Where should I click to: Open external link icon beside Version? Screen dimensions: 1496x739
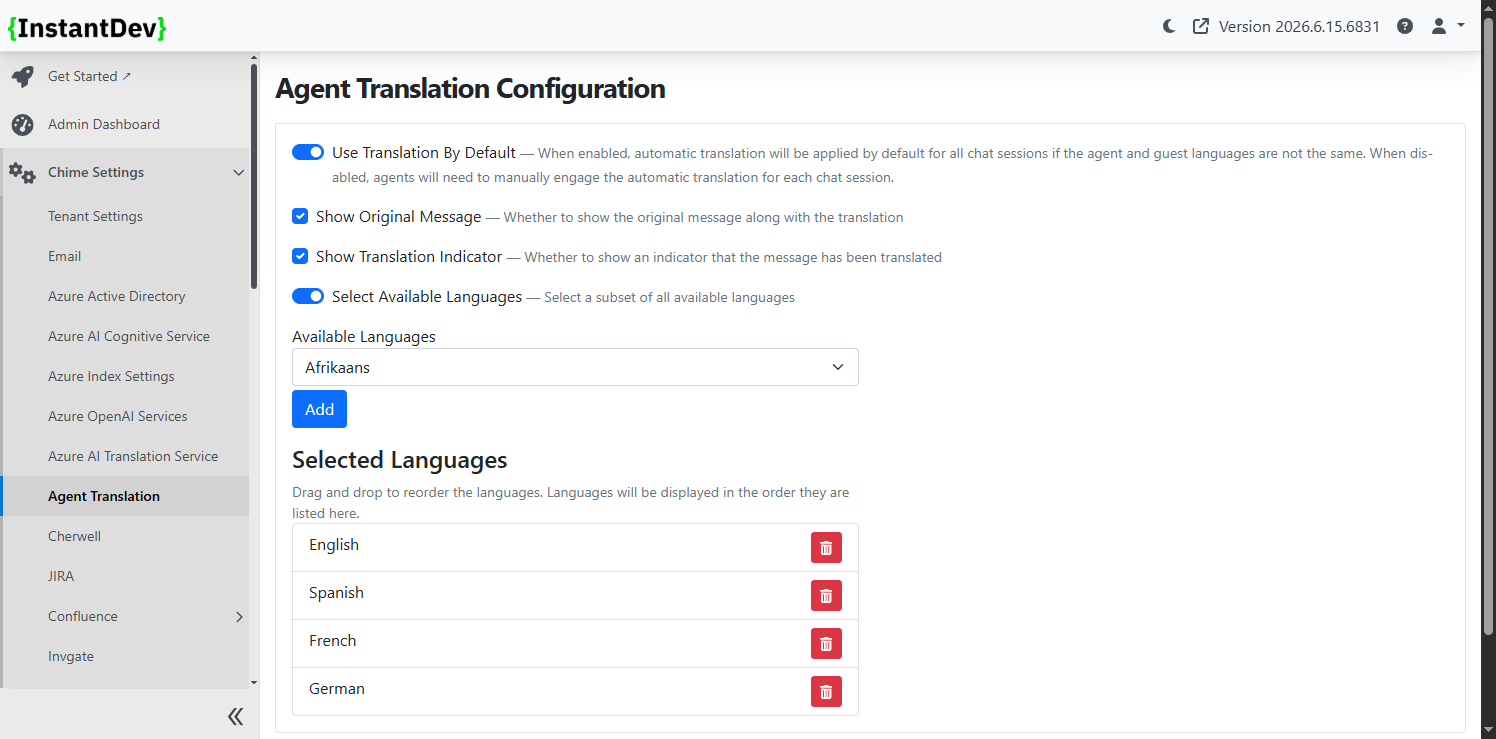click(x=1201, y=27)
